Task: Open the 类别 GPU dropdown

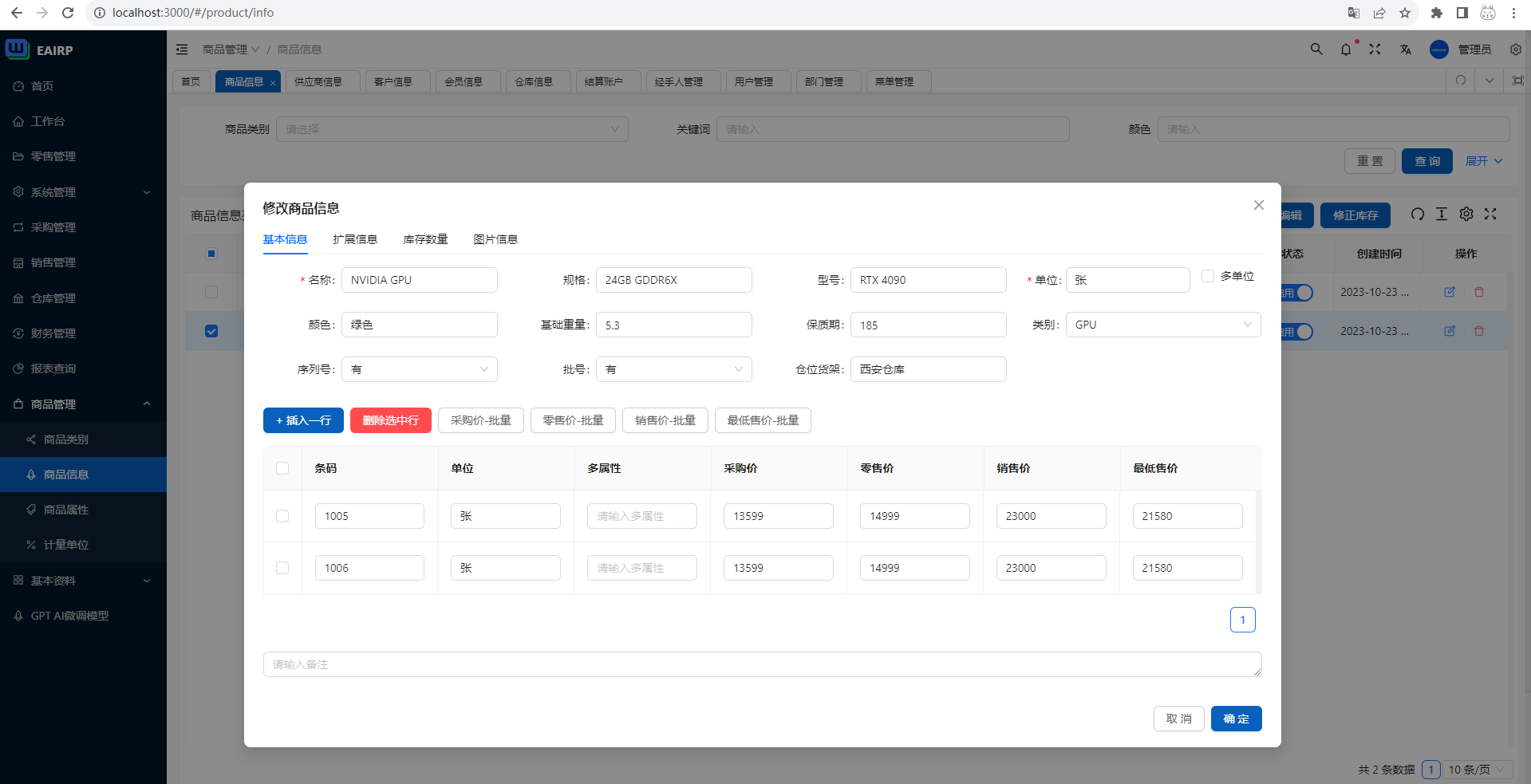Action: 1162,325
